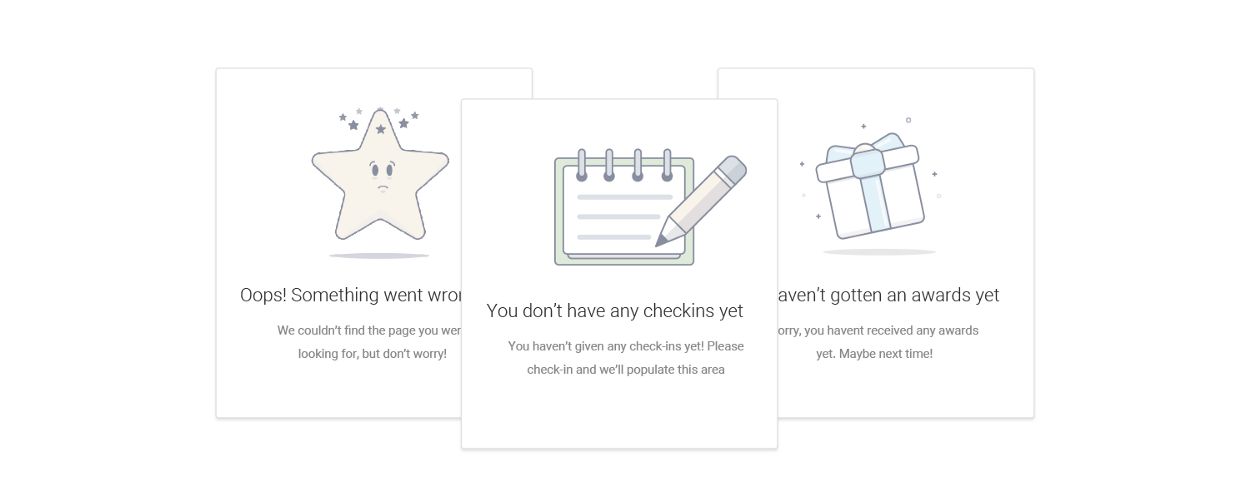This screenshot has width=1250, height=481.
Task: Click the "We couldn't find the page" text
Action: coord(369,330)
